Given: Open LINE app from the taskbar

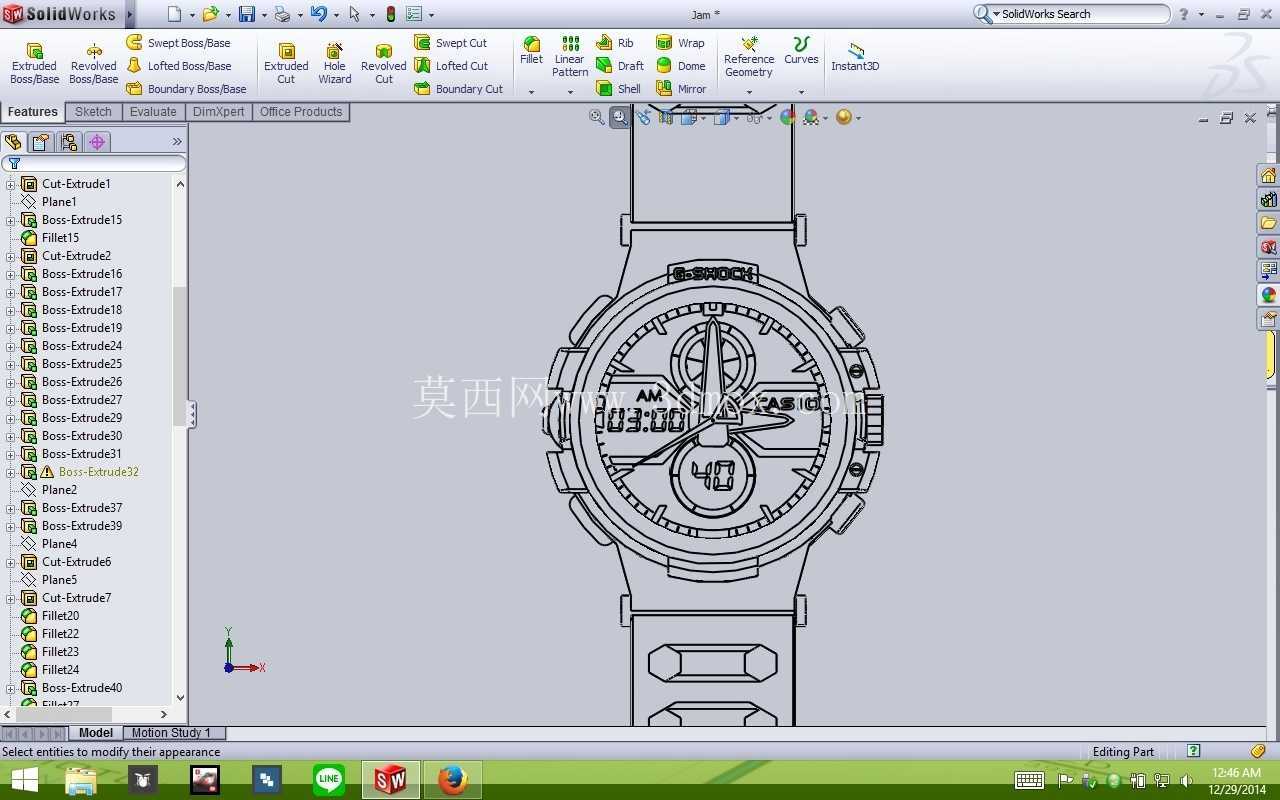Looking at the screenshot, I should point(328,780).
